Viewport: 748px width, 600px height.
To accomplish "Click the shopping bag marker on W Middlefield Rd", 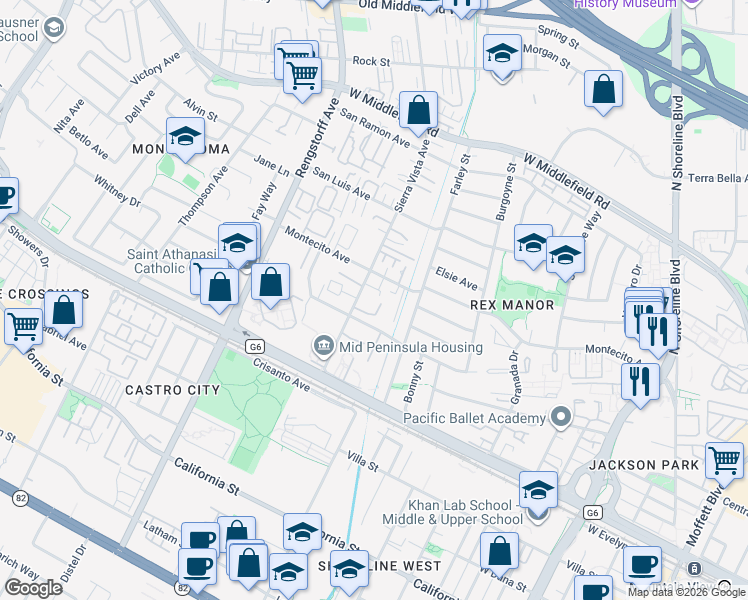I will [418, 111].
